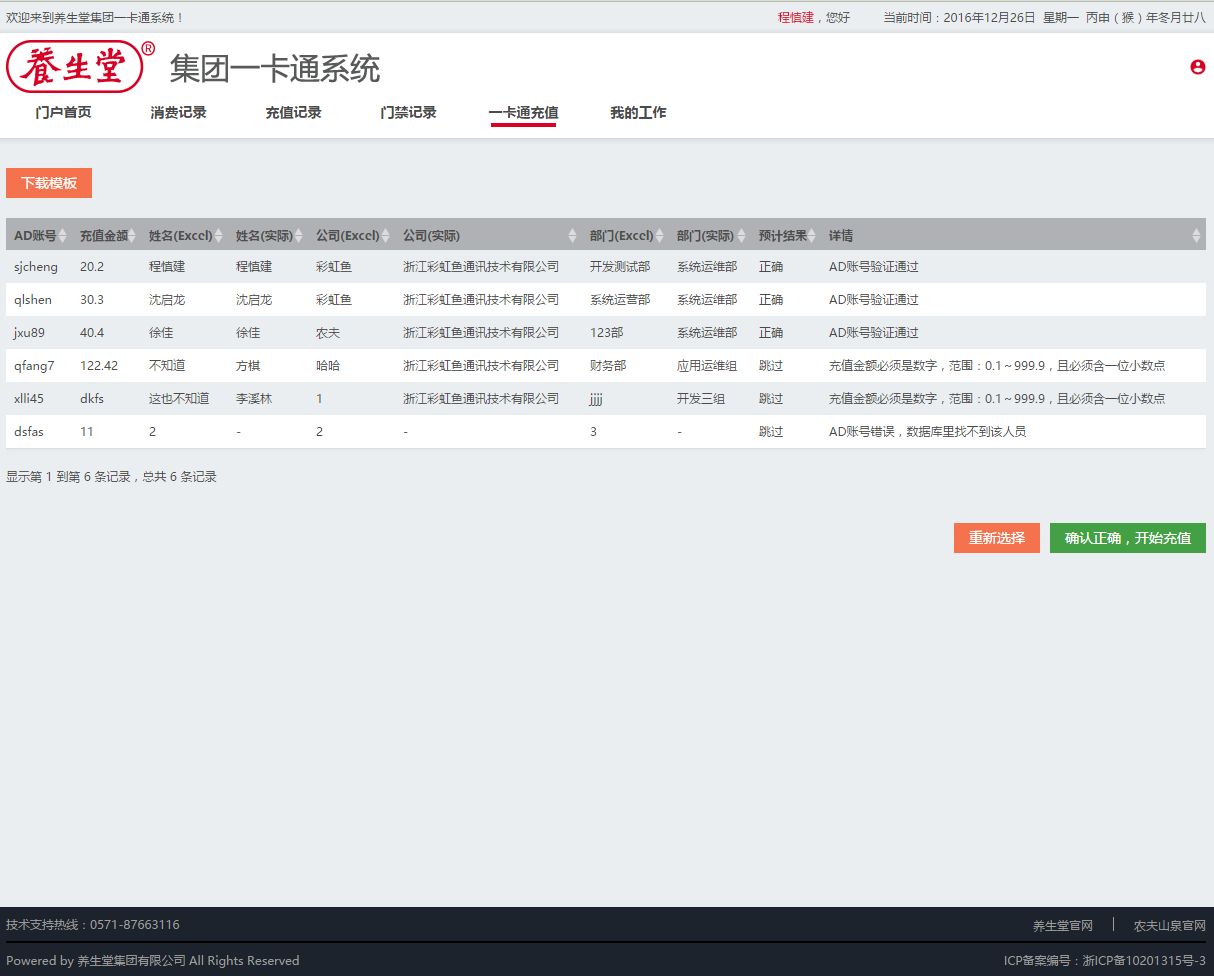Sort by 部门(Excel) column arrows

659,236
